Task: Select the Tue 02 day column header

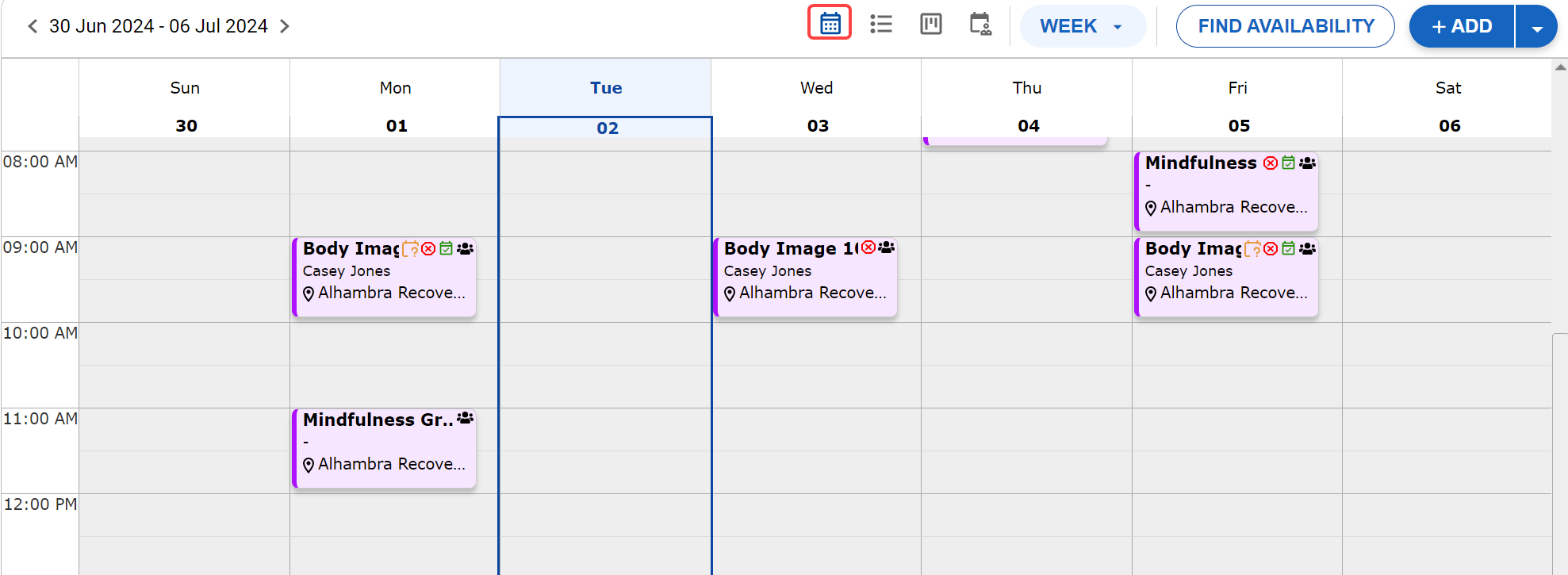Action: pos(606,107)
